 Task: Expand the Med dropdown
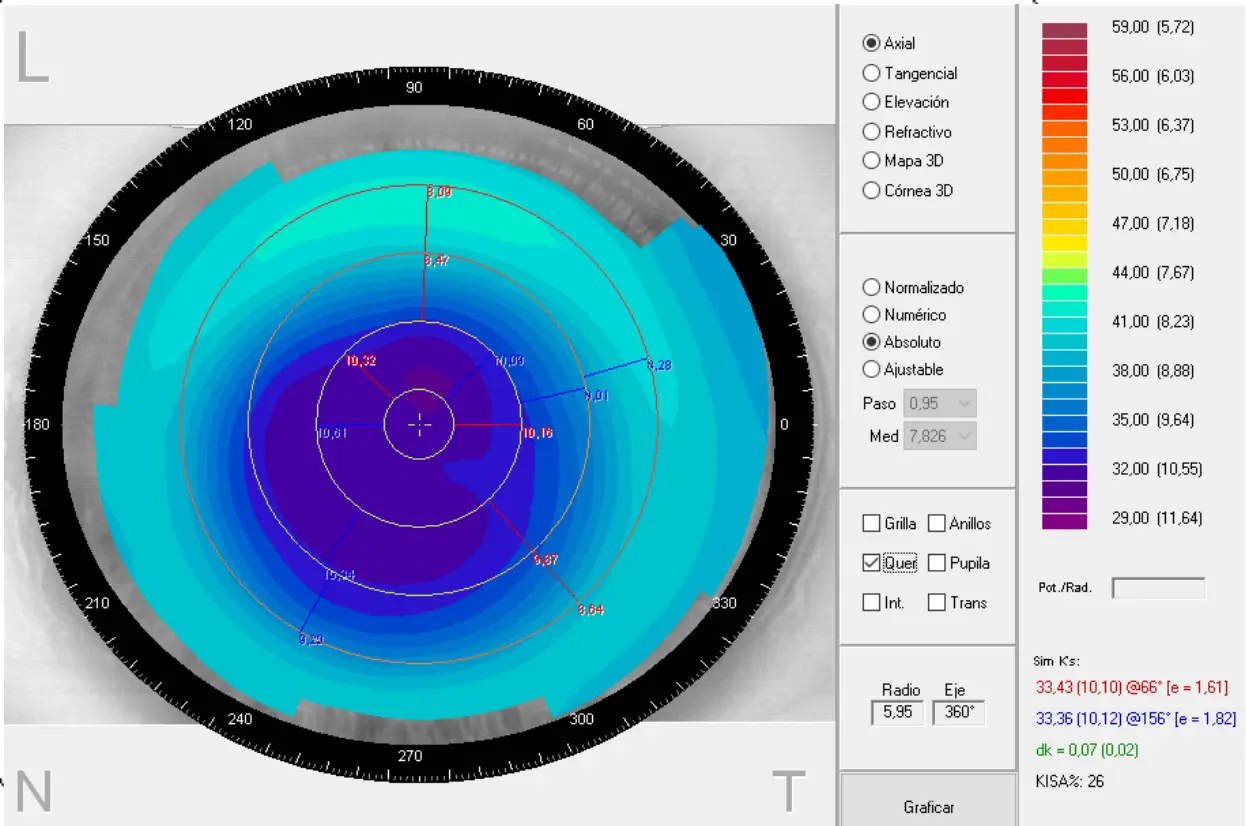964,437
